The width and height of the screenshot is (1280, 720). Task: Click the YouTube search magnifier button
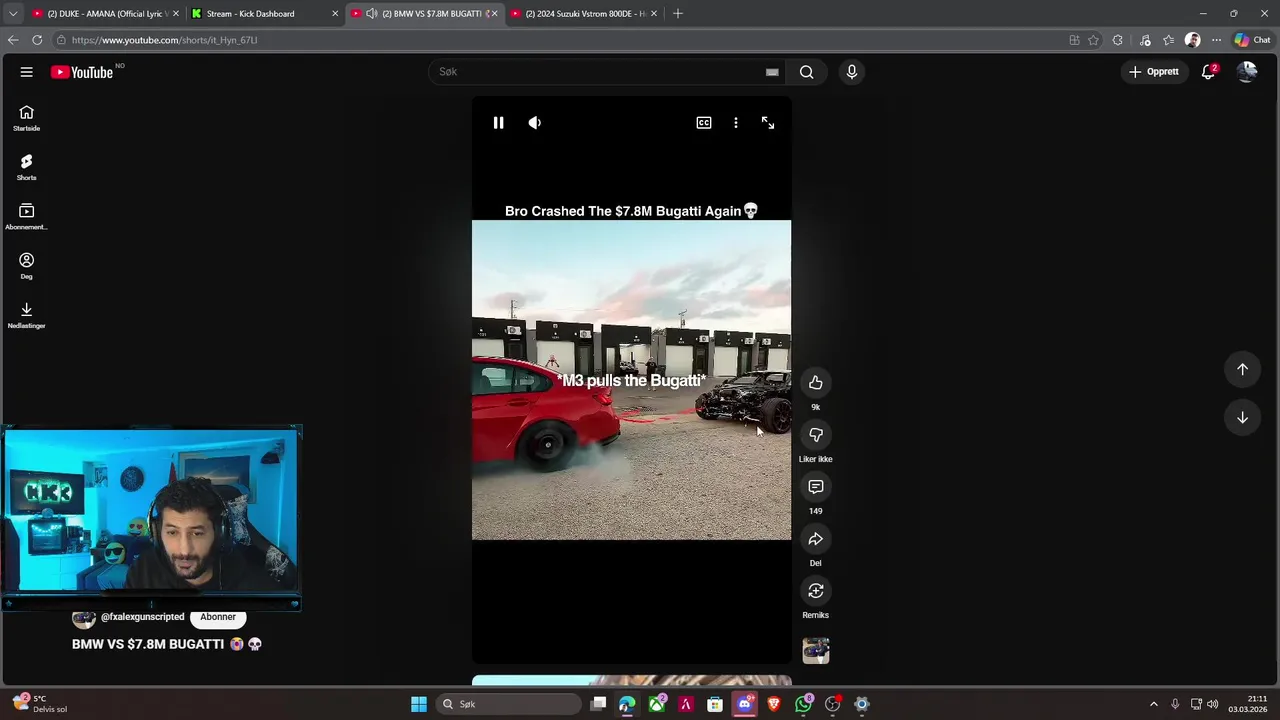click(806, 72)
